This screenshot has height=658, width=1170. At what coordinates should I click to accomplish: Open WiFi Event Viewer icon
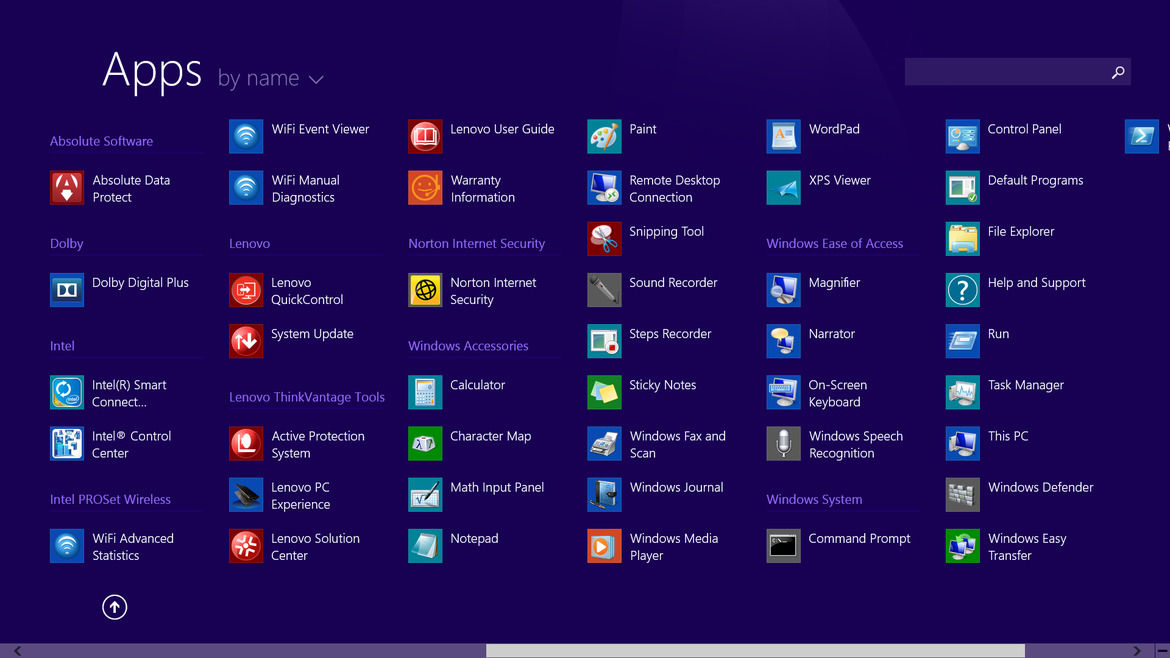click(x=245, y=137)
